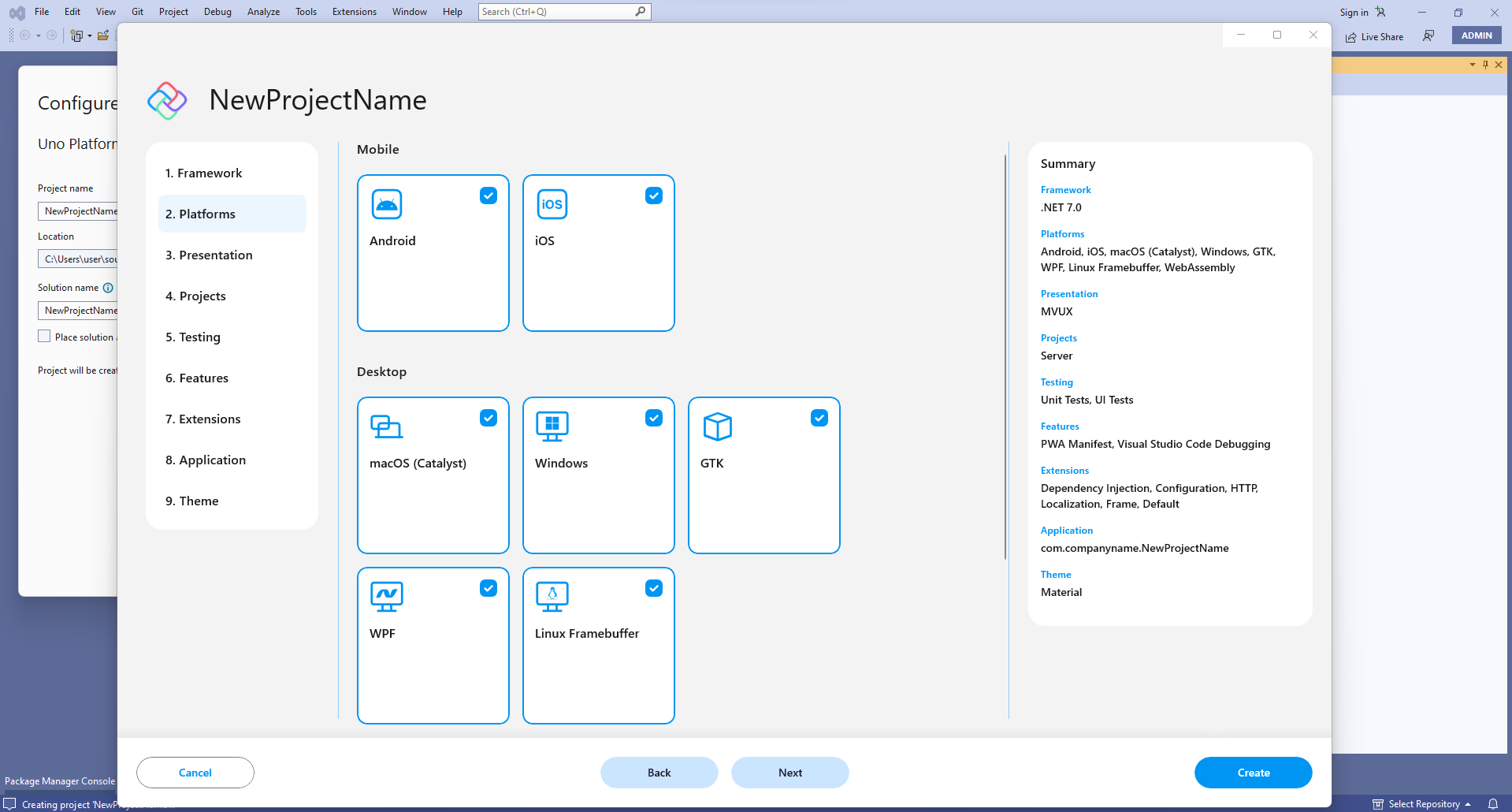The width and height of the screenshot is (1512, 812).
Task: Click the iOS platform icon
Action: [x=552, y=204]
